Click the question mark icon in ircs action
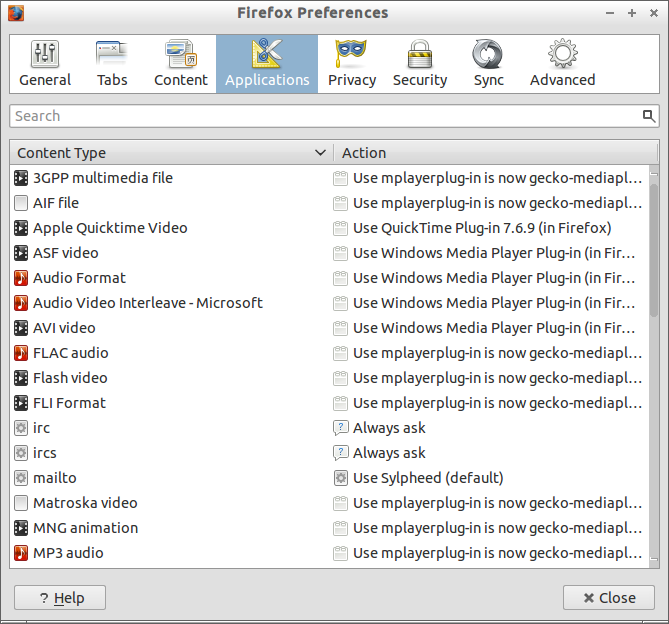Viewport: 669px width, 624px height. [x=340, y=453]
